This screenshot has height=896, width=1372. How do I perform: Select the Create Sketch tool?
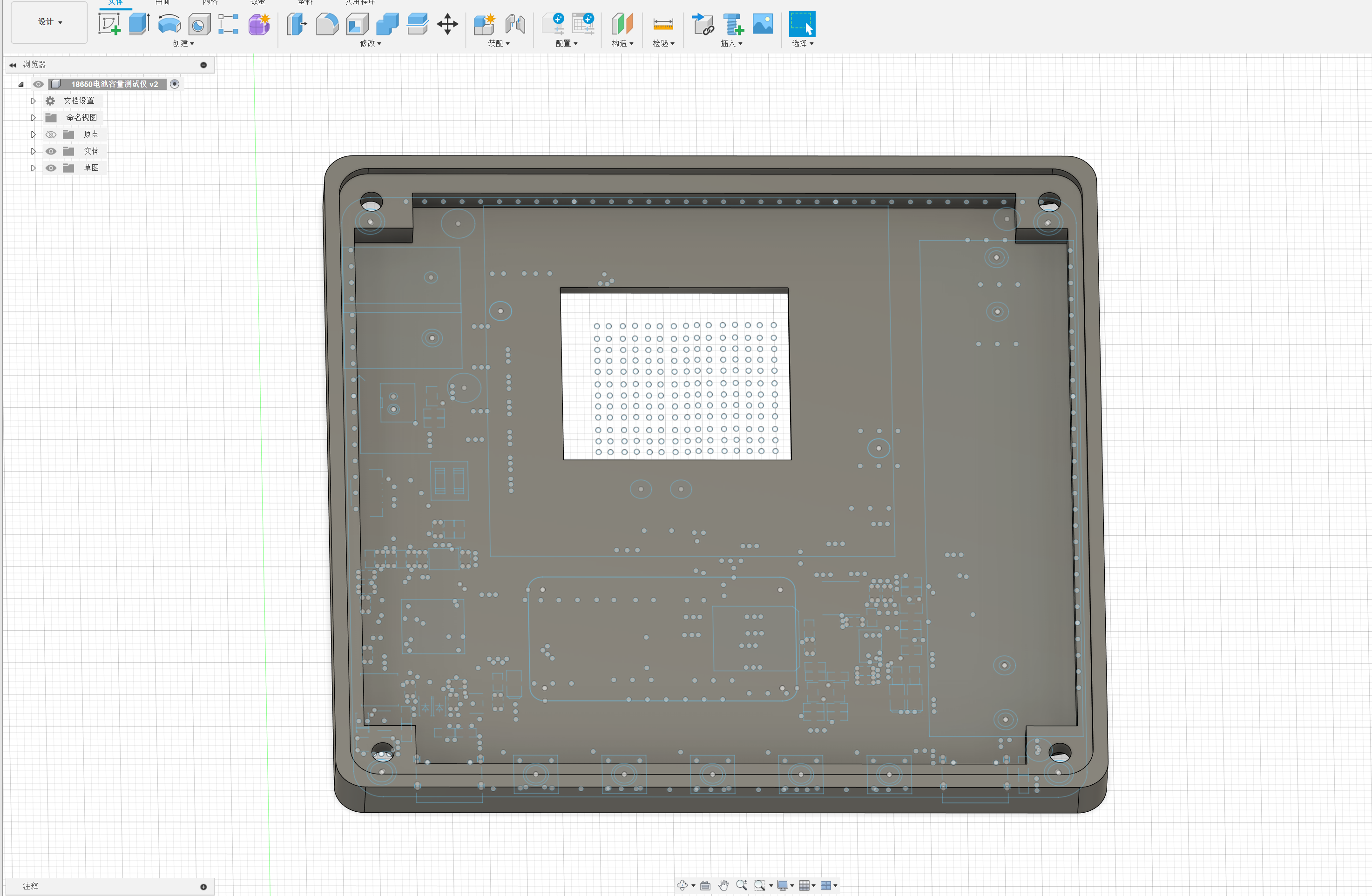[x=109, y=24]
